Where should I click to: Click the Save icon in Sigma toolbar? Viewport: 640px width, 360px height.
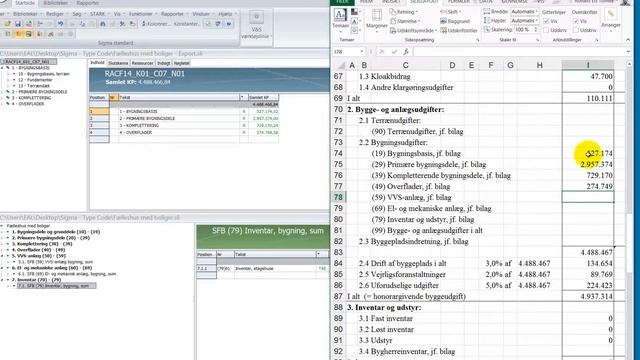point(18,24)
